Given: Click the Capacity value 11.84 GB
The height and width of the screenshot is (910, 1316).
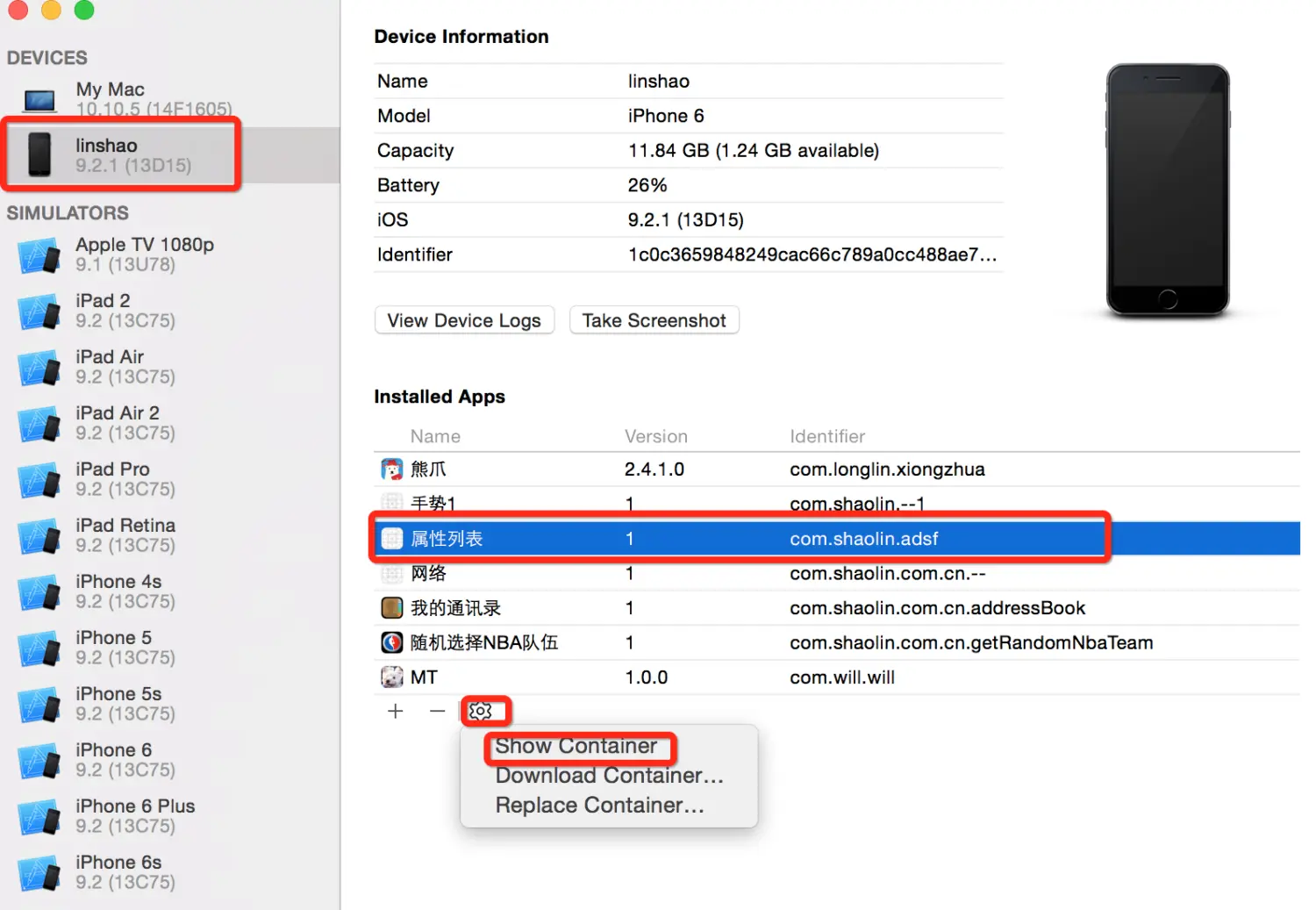Looking at the screenshot, I should coord(754,151).
